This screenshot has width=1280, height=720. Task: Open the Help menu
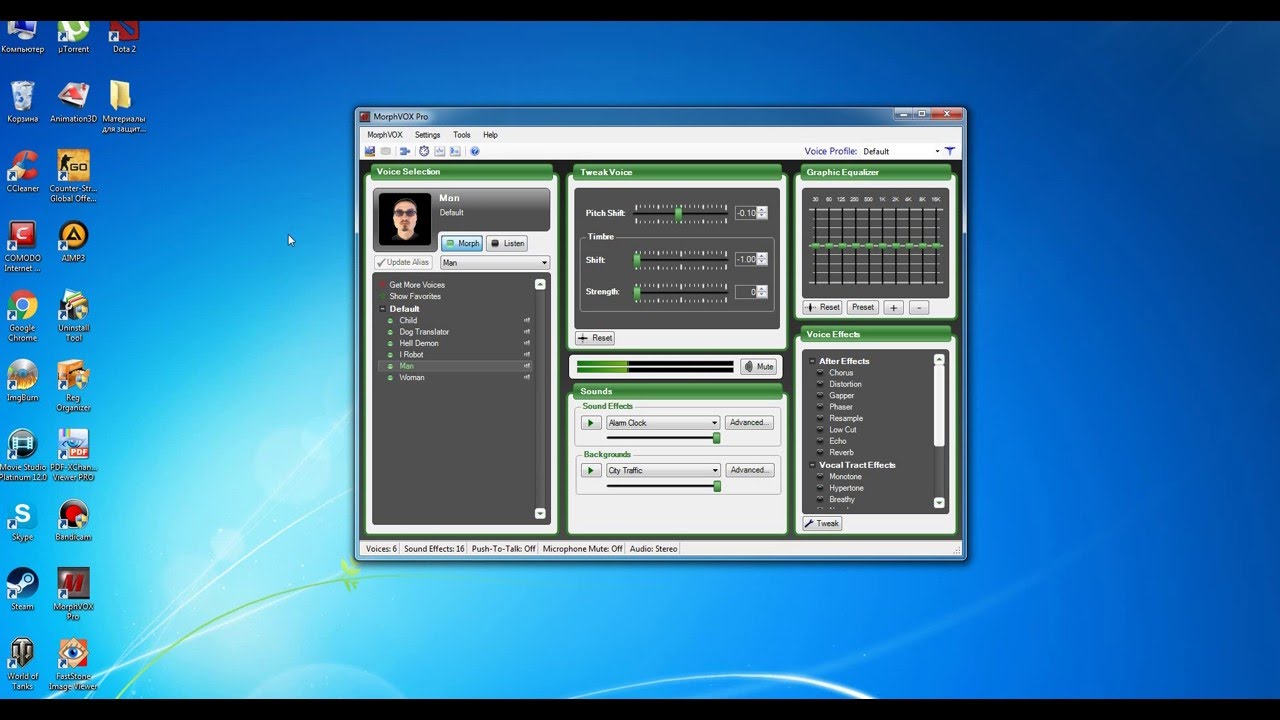pos(490,135)
